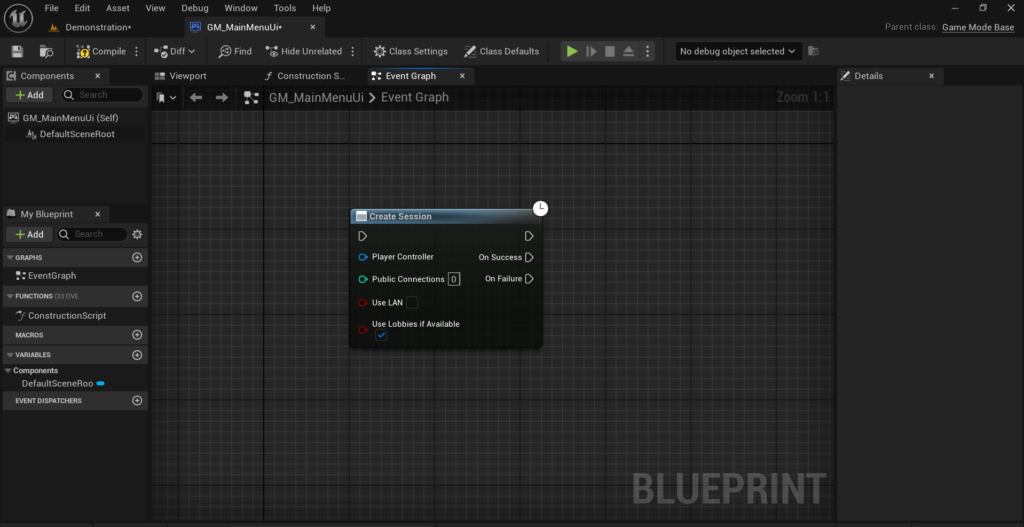Open the Tools menu

285,8
